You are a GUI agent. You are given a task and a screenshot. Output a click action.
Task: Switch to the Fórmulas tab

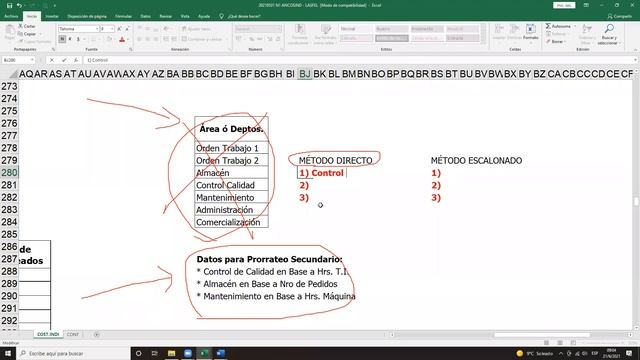point(123,16)
